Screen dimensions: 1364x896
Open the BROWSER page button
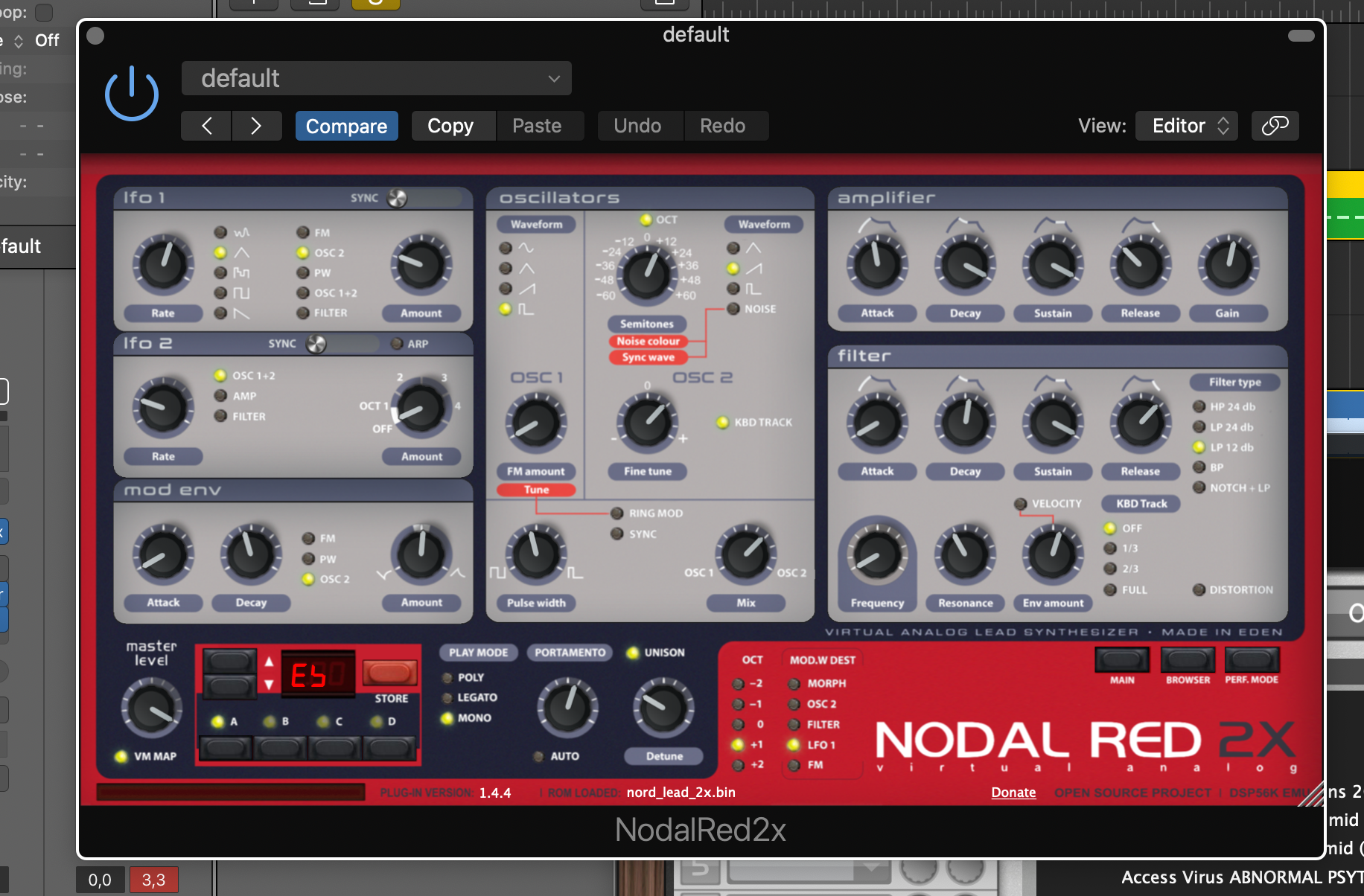click(x=1188, y=659)
